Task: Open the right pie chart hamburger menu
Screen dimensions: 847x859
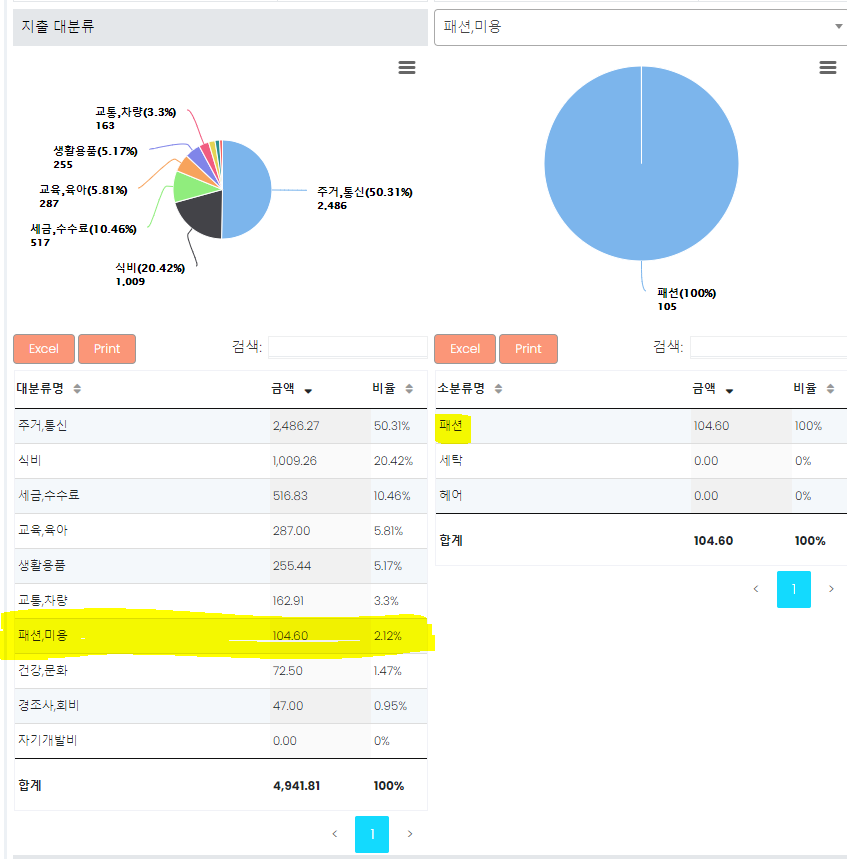Action: [x=827, y=67]
